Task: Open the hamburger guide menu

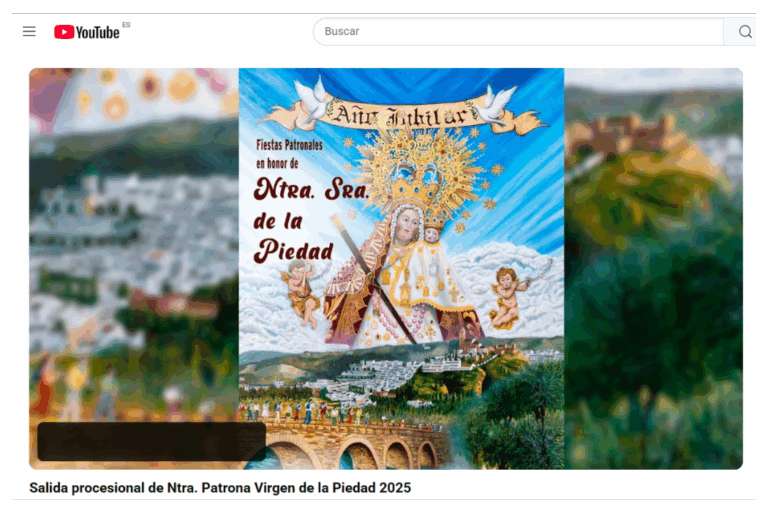Action: [x=29, y=32]
